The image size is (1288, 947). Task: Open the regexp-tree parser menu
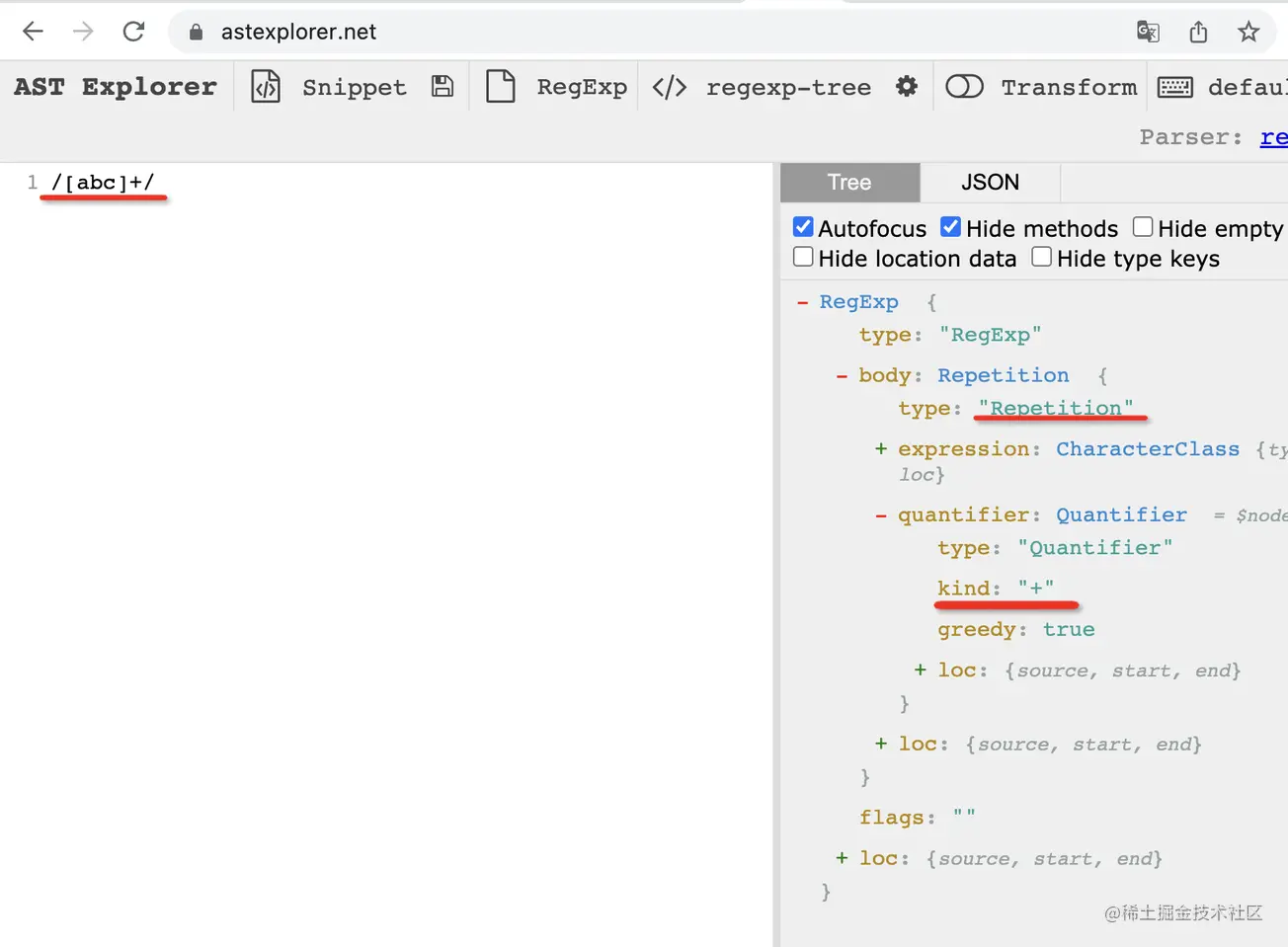pos(788,87)
